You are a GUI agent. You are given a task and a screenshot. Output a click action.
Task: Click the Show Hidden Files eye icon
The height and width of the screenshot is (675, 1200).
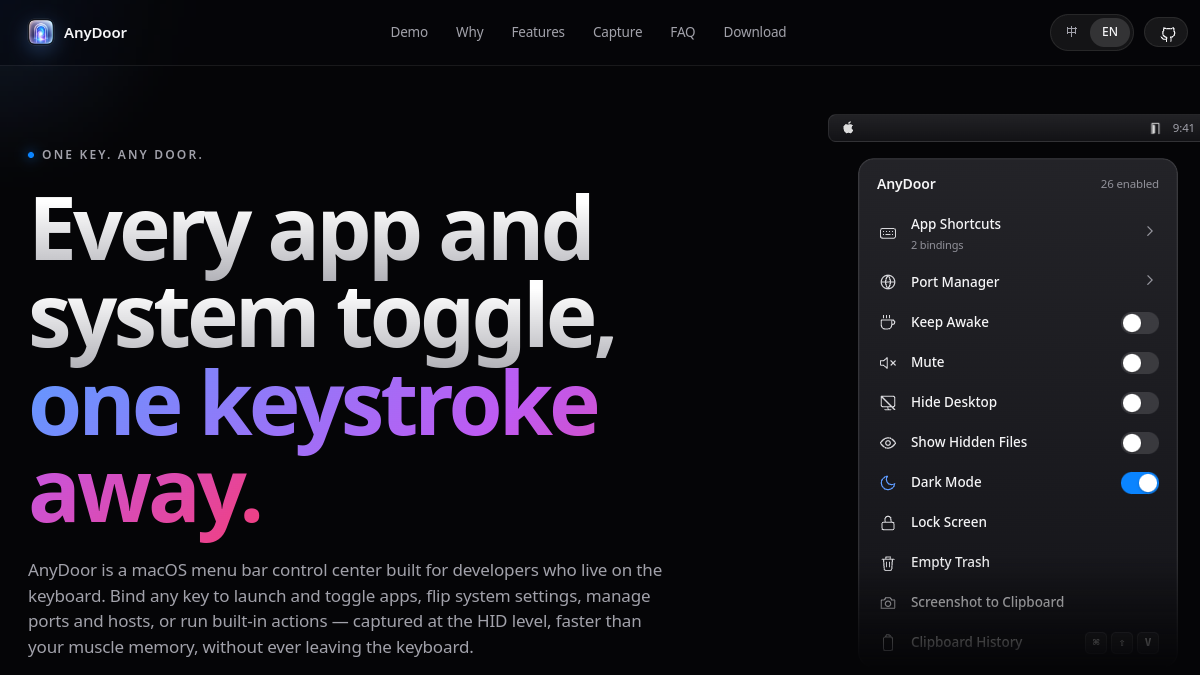coord(888,442)
